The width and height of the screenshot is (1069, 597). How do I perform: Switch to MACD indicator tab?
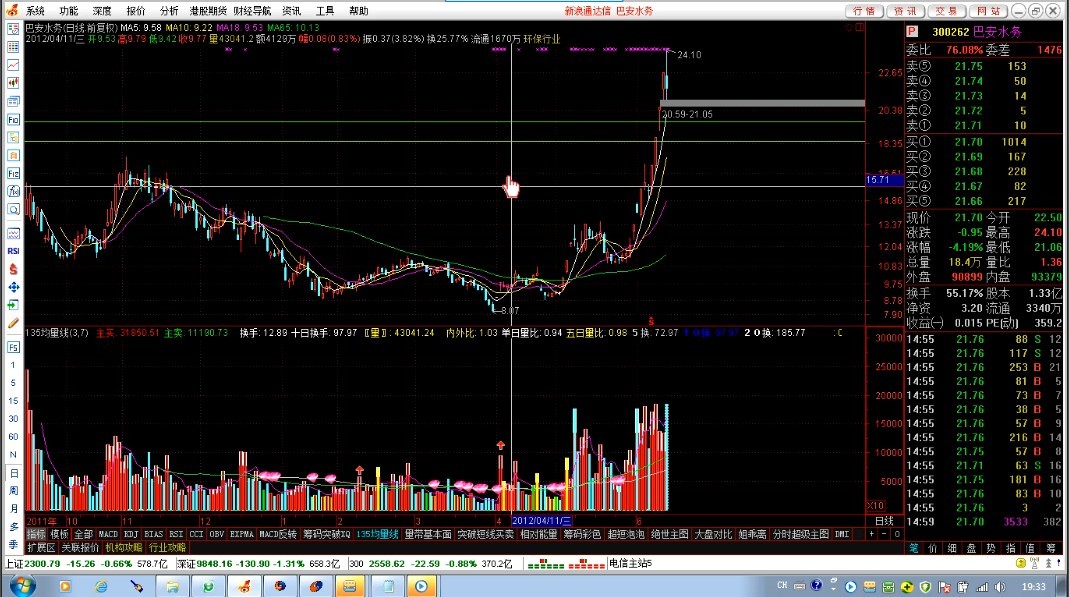(108, 534)
